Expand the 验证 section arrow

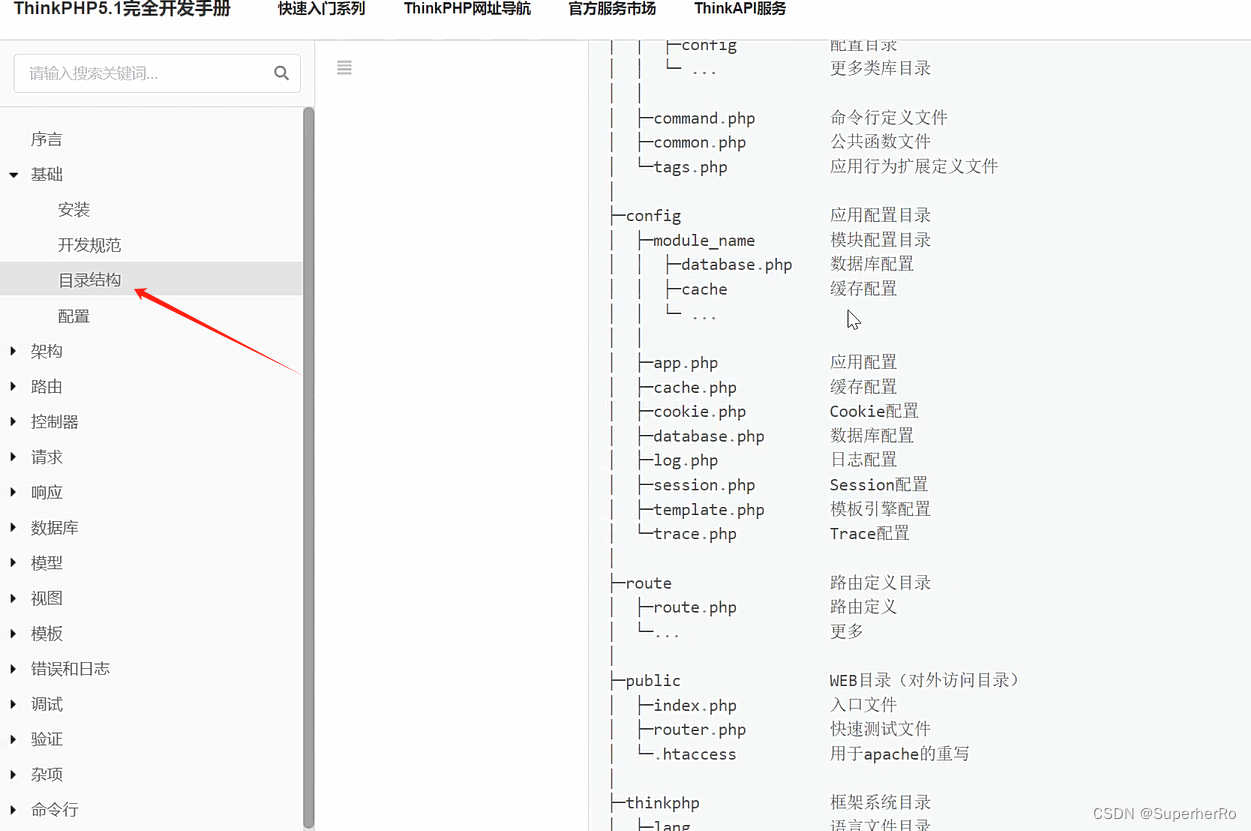[x=13, y=739]
